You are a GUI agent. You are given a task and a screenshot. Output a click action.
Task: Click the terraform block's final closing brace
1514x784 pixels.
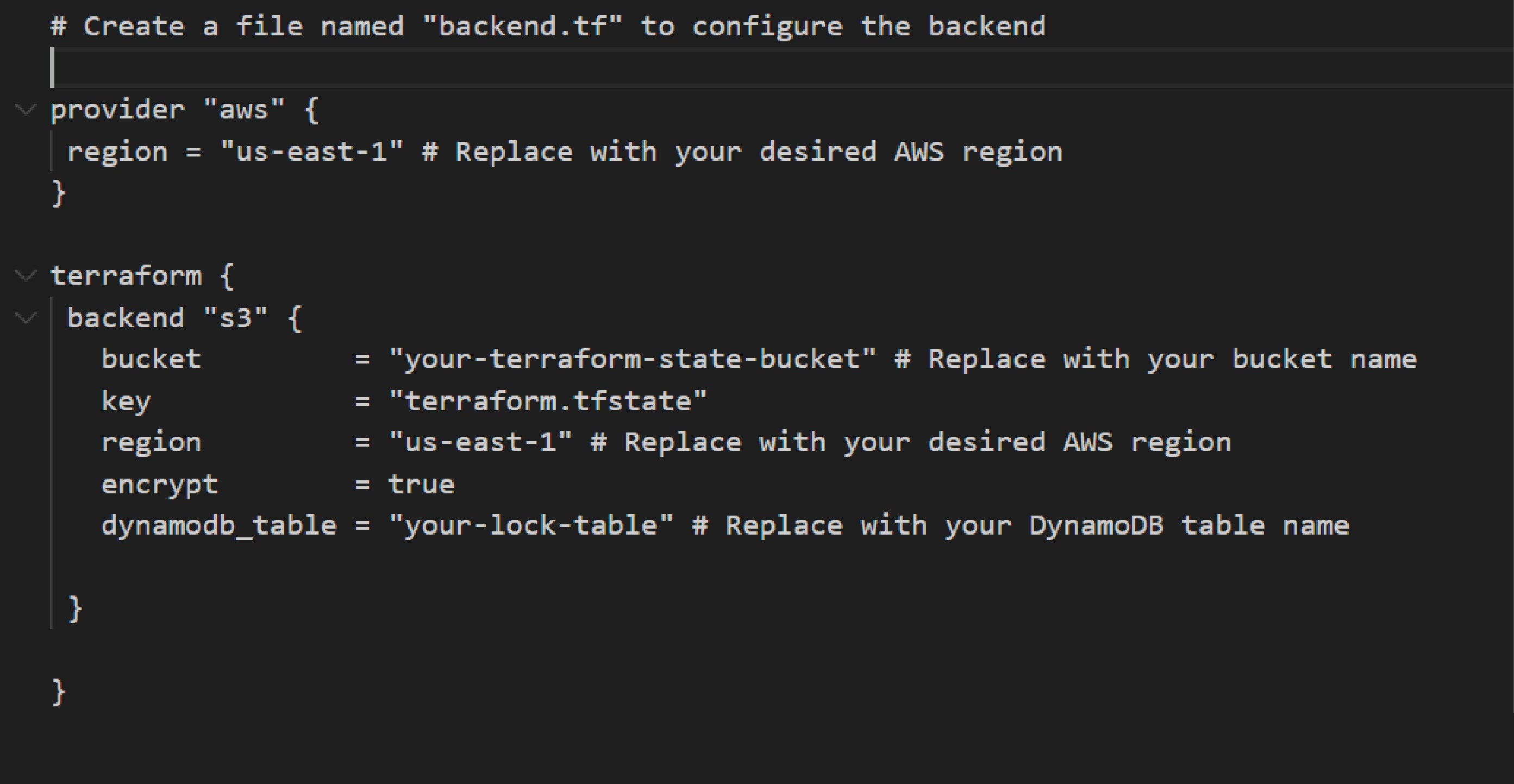(x=58, y=692)
